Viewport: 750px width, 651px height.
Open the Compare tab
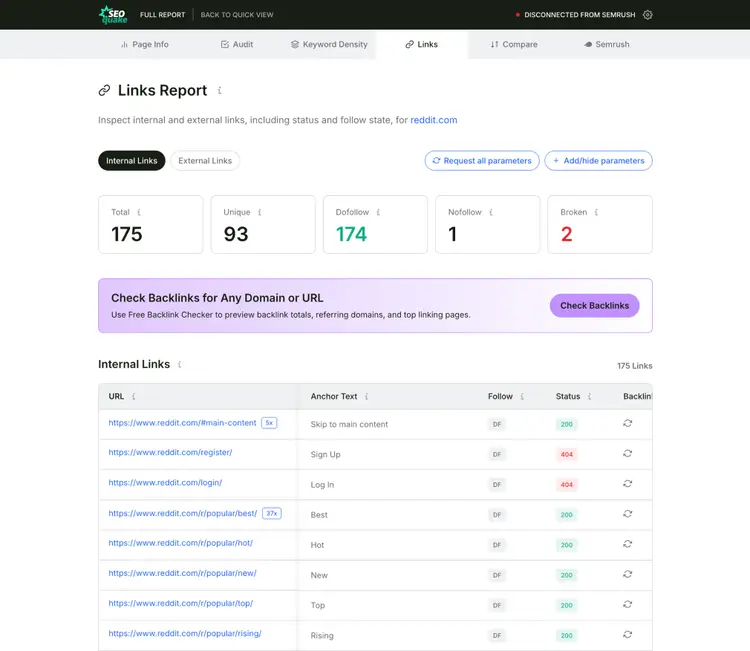(514, 44)
